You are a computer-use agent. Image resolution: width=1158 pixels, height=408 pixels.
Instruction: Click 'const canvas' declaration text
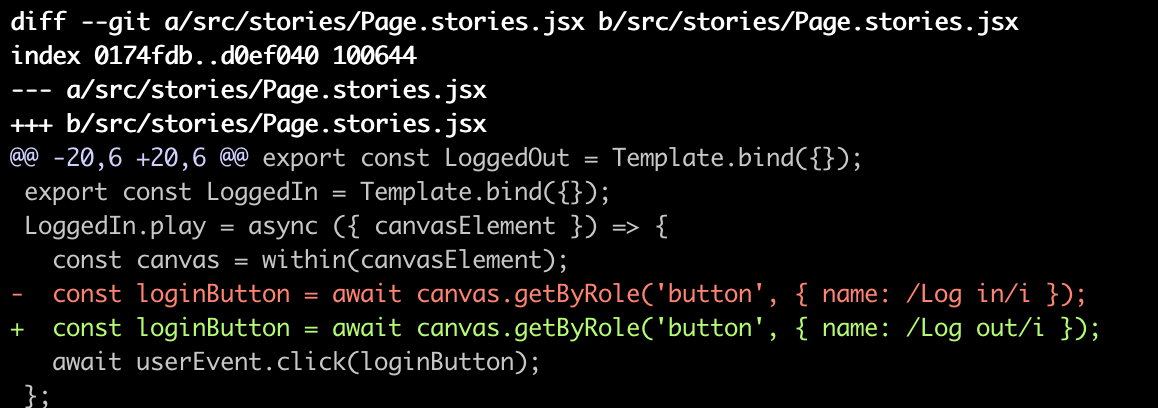point(122,260)
